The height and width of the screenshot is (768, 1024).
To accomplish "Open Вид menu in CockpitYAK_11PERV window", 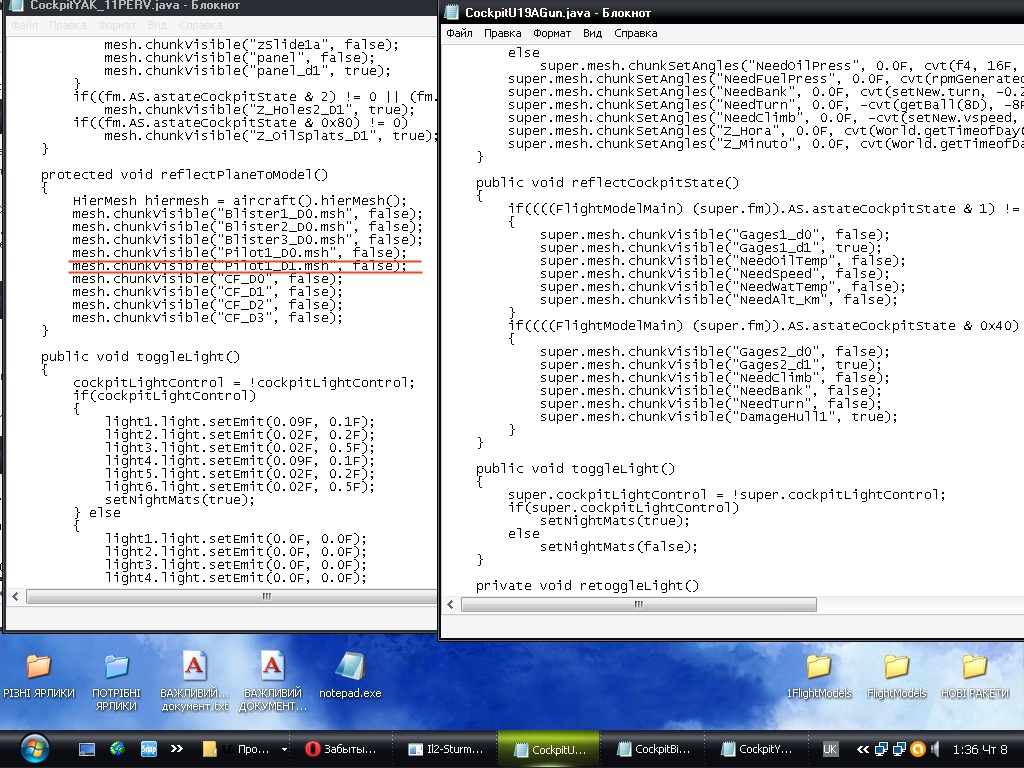I will (157, 25).
